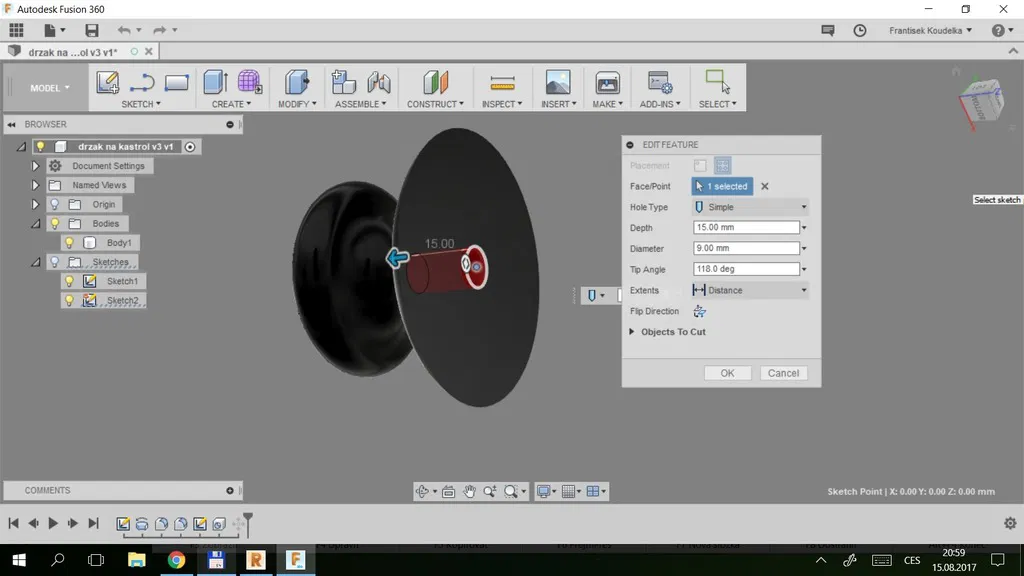Open the MODEL workspace dropdown

pos(50,88)
